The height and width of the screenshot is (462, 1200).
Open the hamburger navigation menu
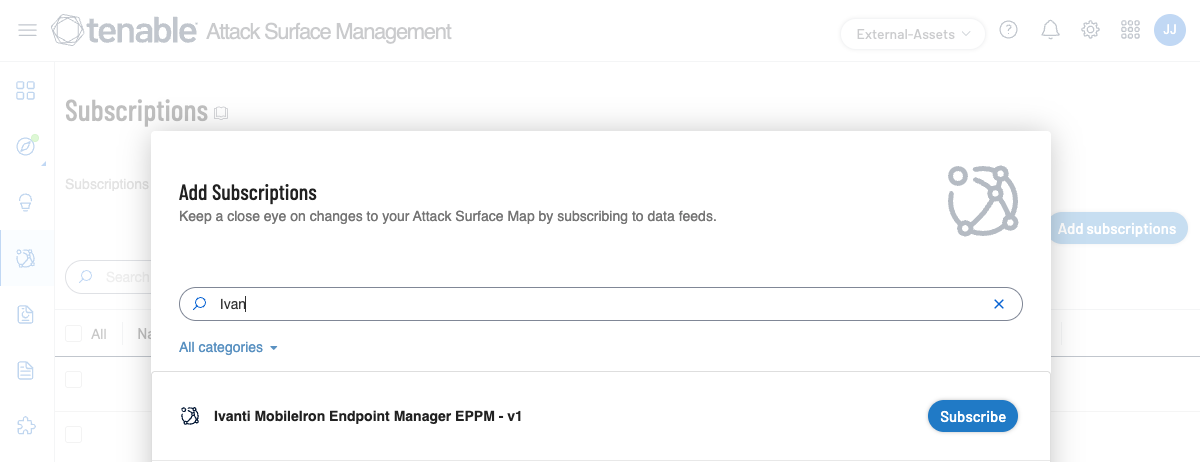point(28,31)
